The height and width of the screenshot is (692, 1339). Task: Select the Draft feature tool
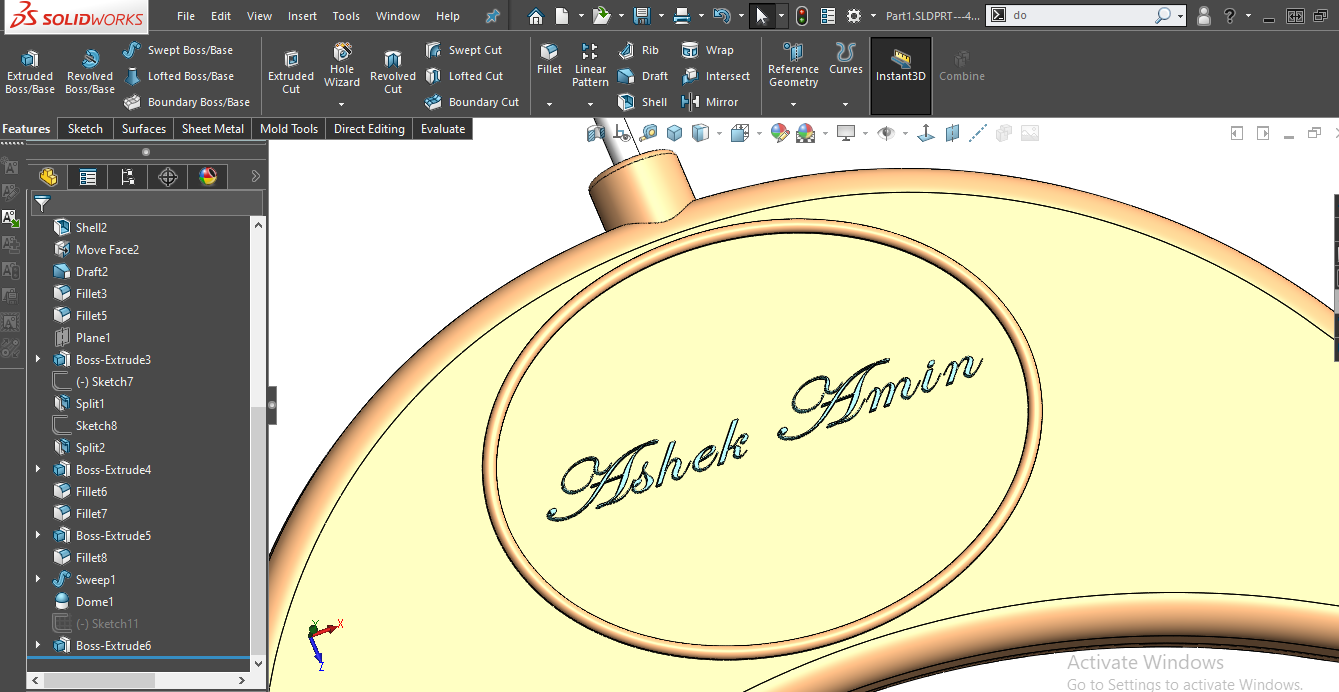point(643,76)
